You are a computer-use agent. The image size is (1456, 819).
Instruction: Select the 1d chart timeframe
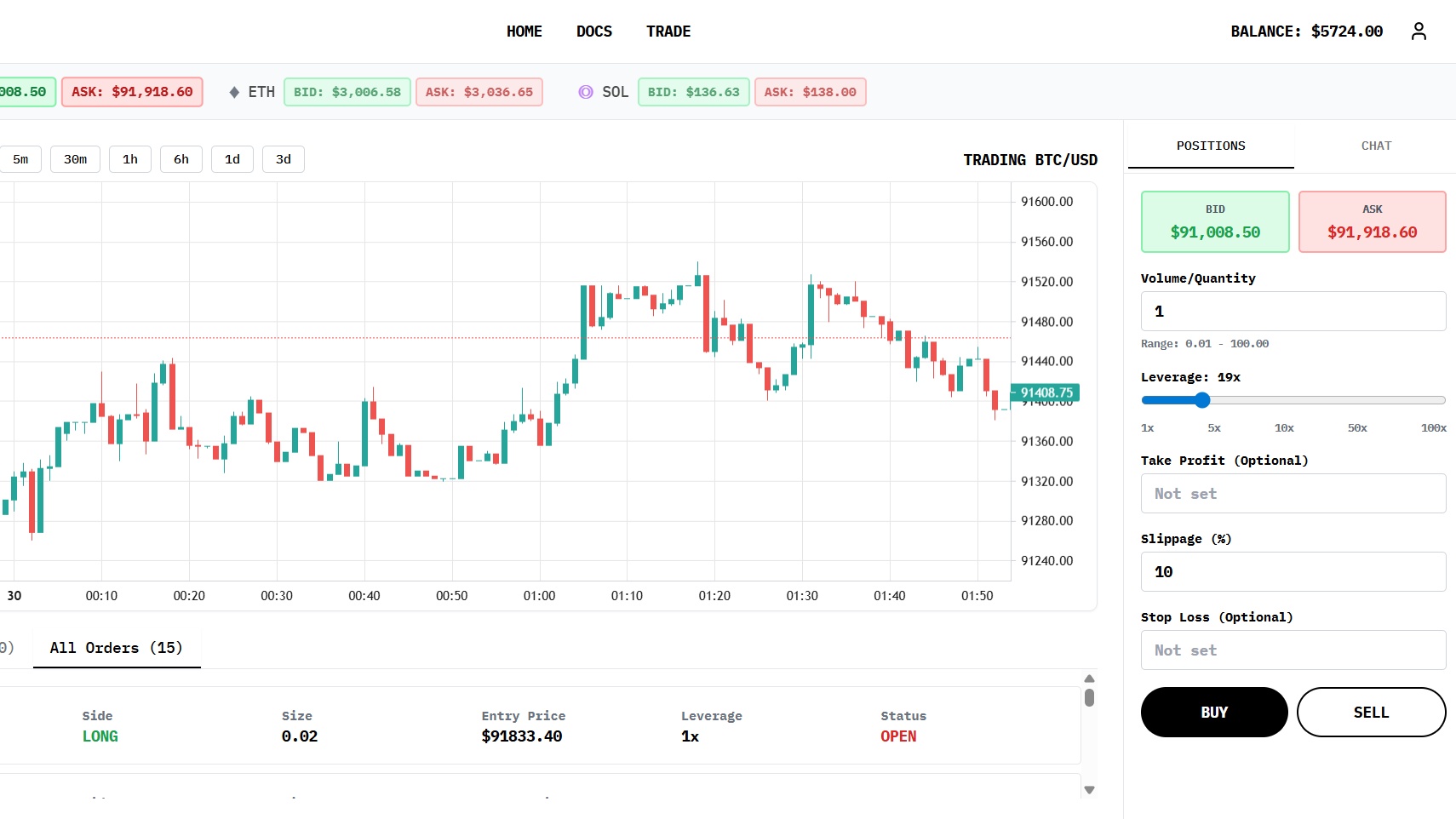pyautogui.click(x=232, y=159)
